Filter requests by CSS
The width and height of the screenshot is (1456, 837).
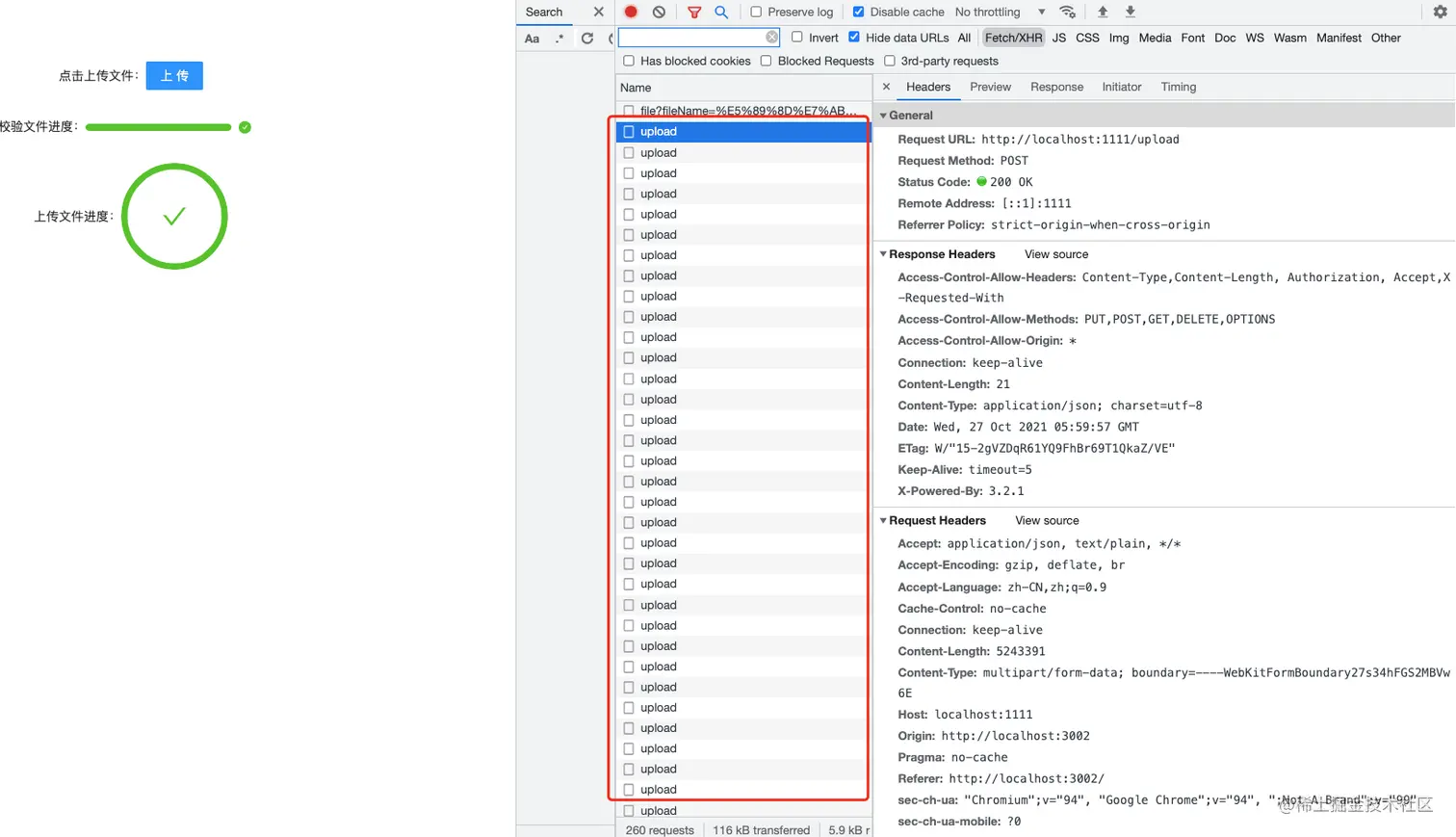[x=1087, y=38]
